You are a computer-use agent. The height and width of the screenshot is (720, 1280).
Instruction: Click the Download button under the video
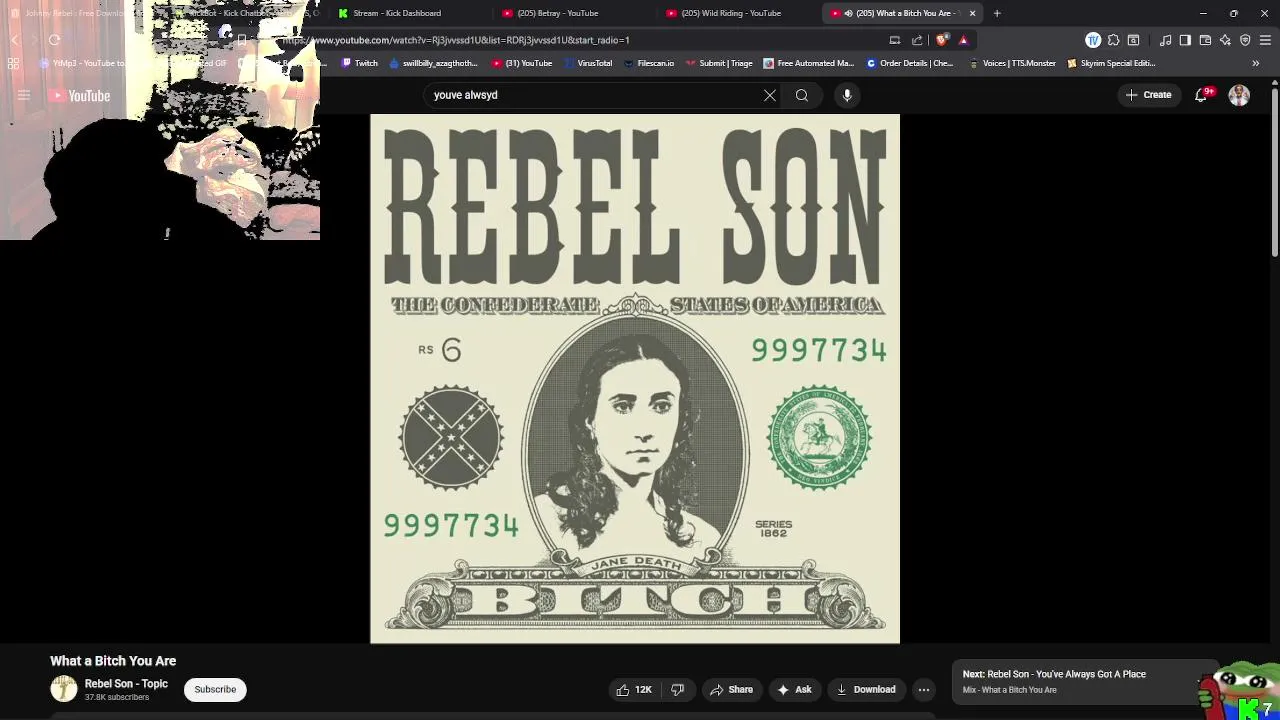[866, 689]
